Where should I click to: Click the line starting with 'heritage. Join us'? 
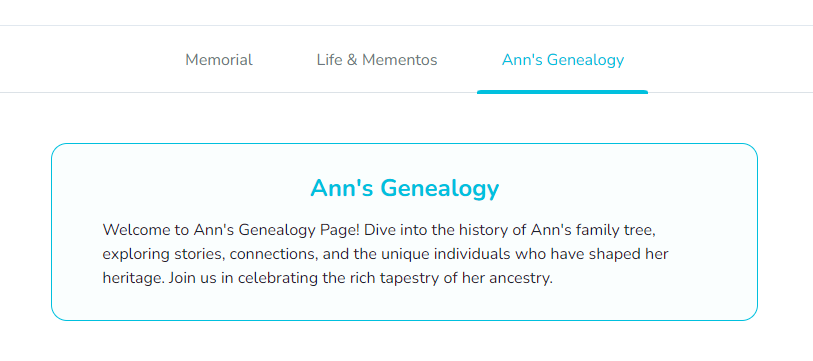tap(328, 278)
